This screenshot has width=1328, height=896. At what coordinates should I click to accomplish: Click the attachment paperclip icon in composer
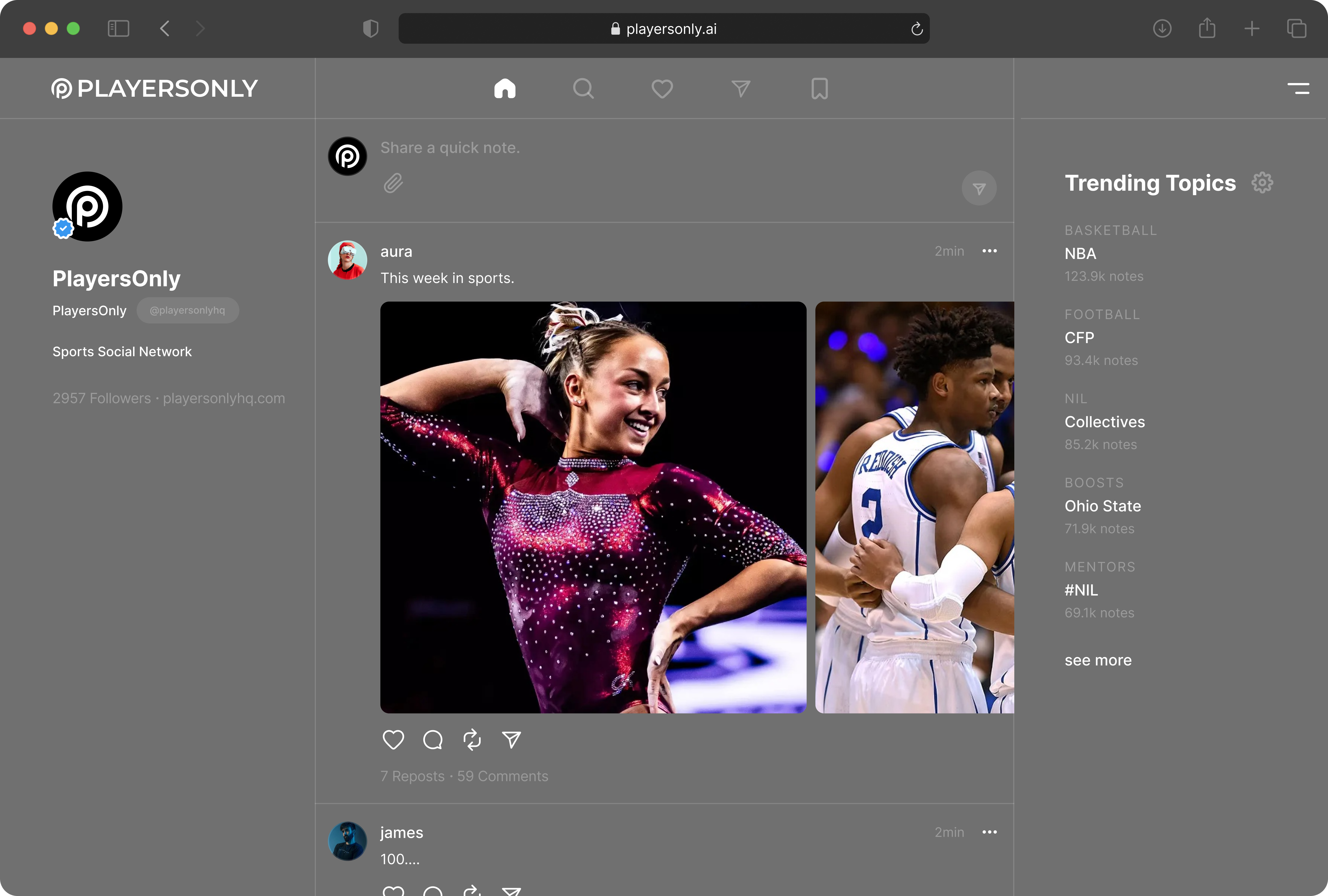coord(393,183)
